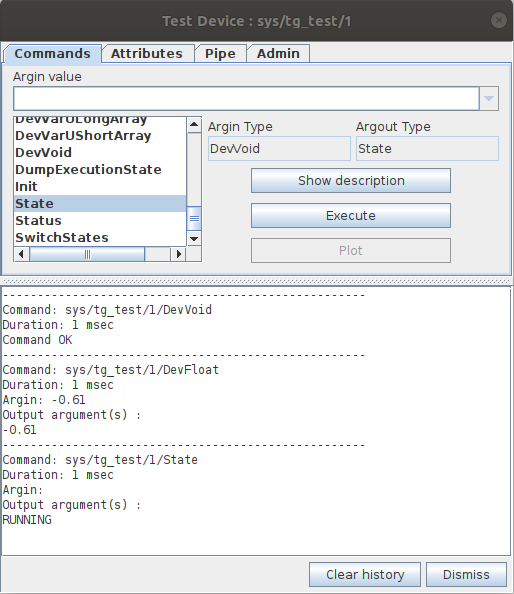The height and width of the screenshot is (594, 514).
Task: Click the Argout Type field showing State
Action: pos(427,148)
